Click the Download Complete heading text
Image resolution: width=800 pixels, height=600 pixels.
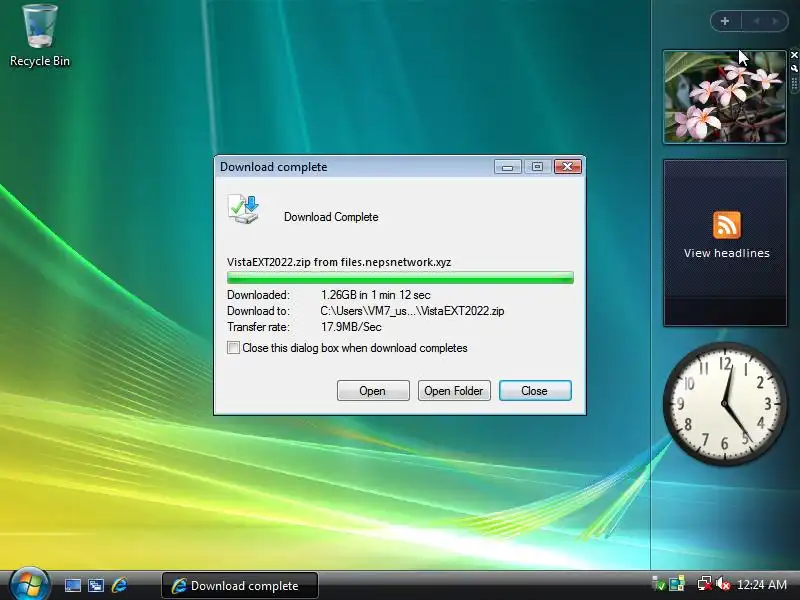(331, 217)
